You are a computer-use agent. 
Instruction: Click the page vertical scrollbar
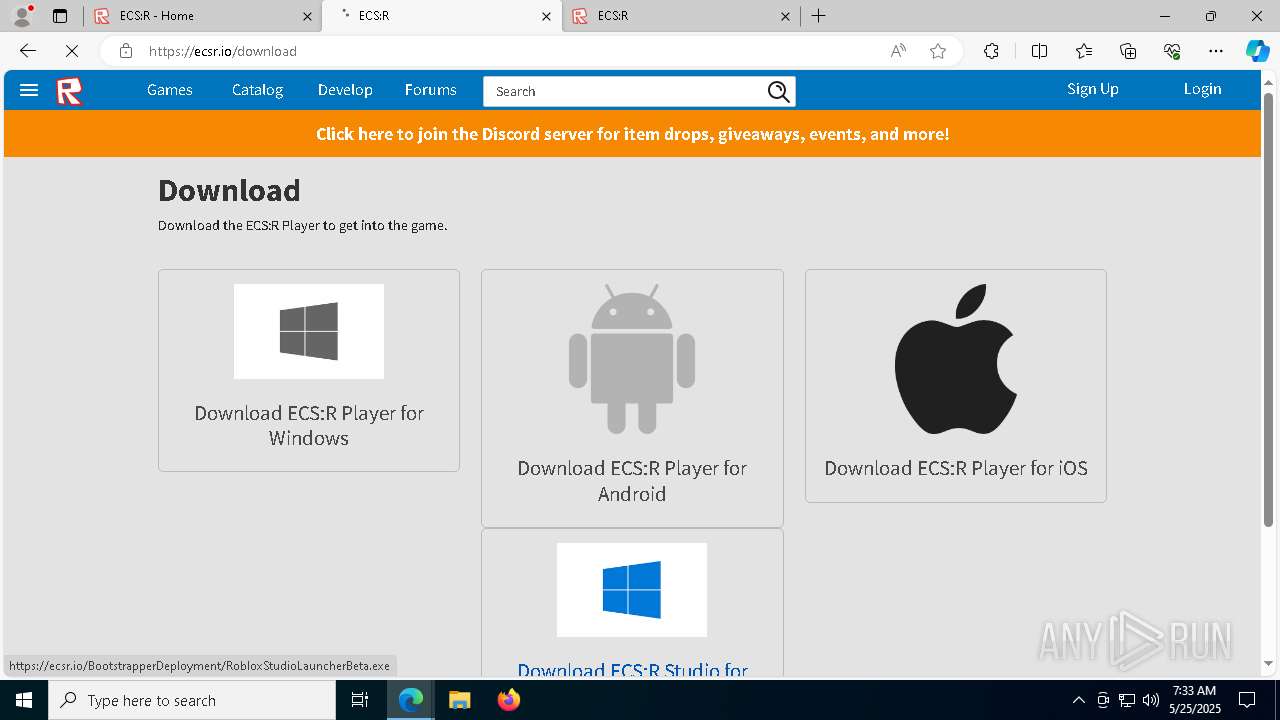(1268, 310)
